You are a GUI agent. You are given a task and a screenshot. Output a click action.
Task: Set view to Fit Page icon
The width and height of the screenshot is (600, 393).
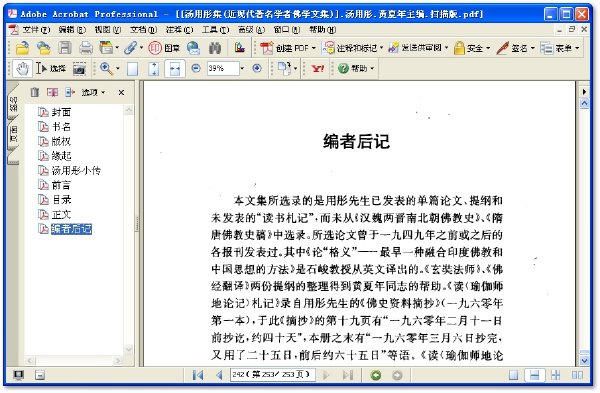click(153, 68)
